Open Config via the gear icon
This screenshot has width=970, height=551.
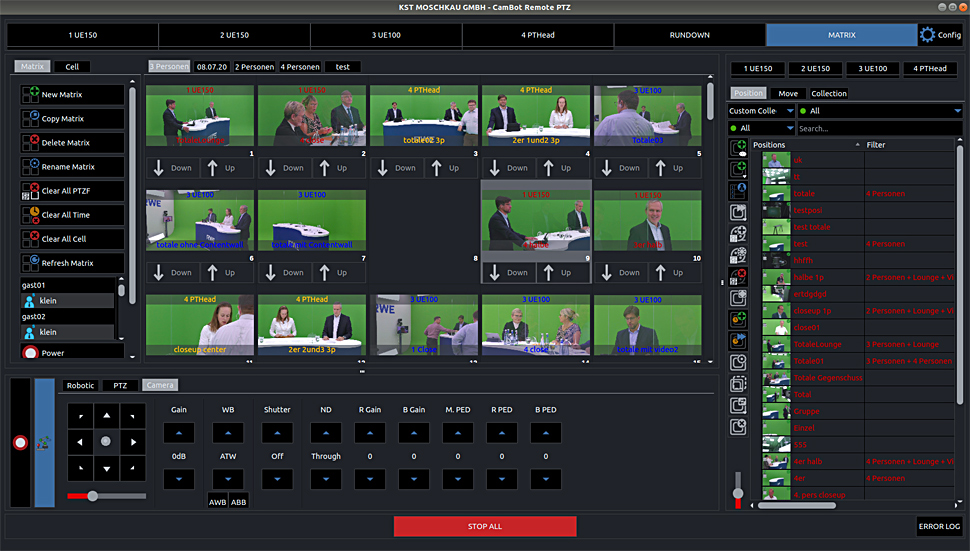[928, 35]
